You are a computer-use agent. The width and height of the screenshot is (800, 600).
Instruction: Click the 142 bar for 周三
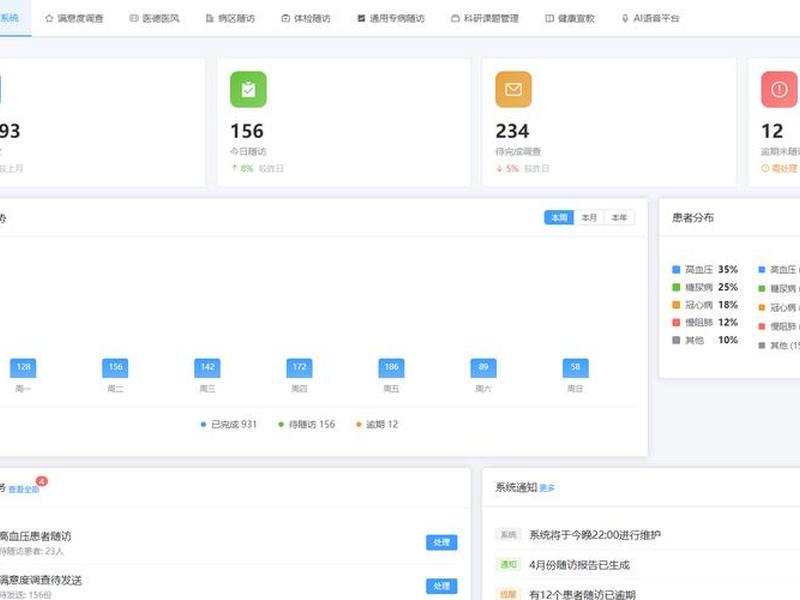click(207, 367)
